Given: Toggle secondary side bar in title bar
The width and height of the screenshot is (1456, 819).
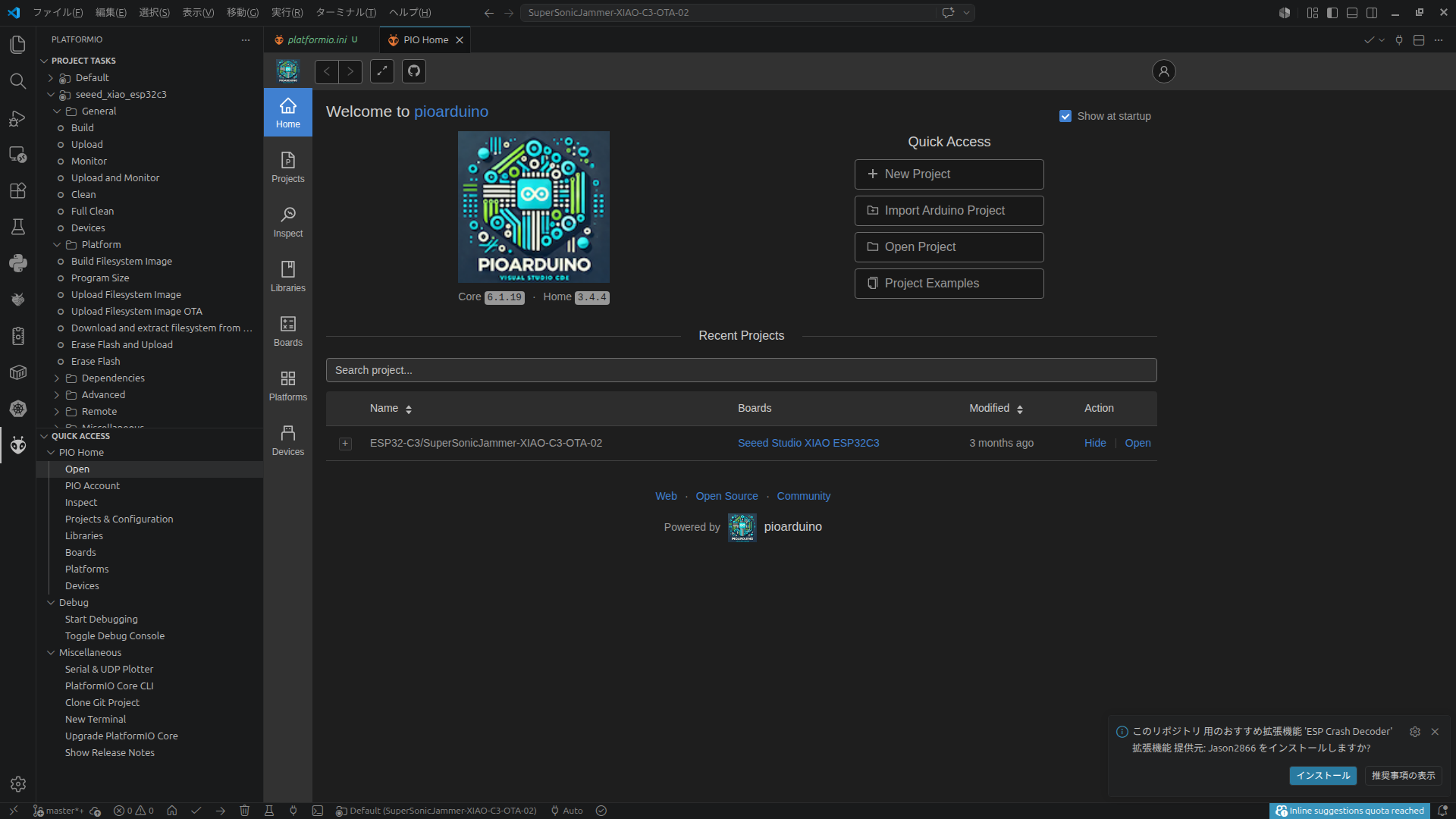Looking at the screenshot, I should pyautogui.click(x=1372, y=13).
